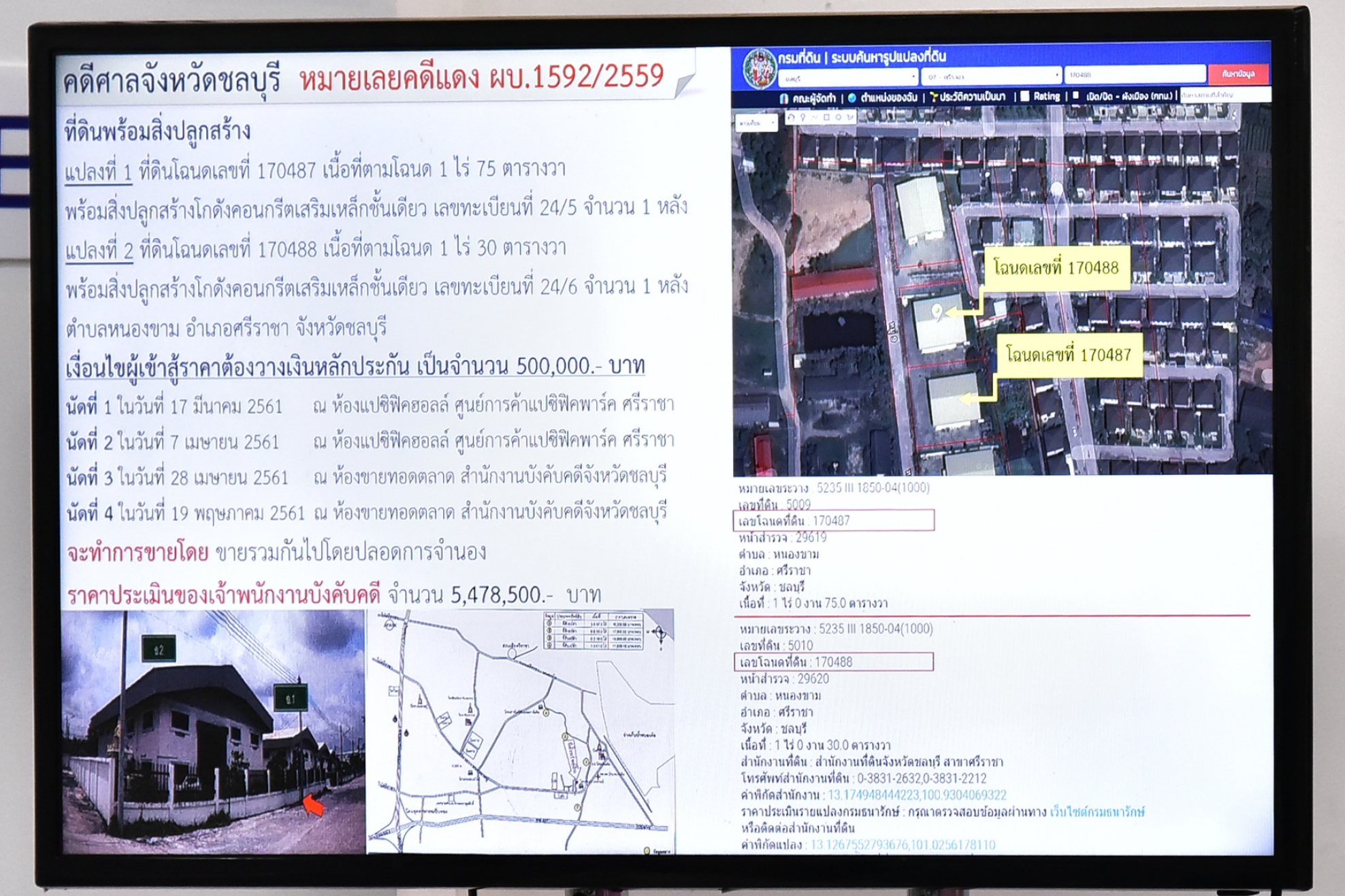The width and height of the screenshot is (1345, 896).
Task: Click auction date นัดที่ 1 ในวันที่ 17 มีนาคม 2561
Action: [x=174, y=407]
